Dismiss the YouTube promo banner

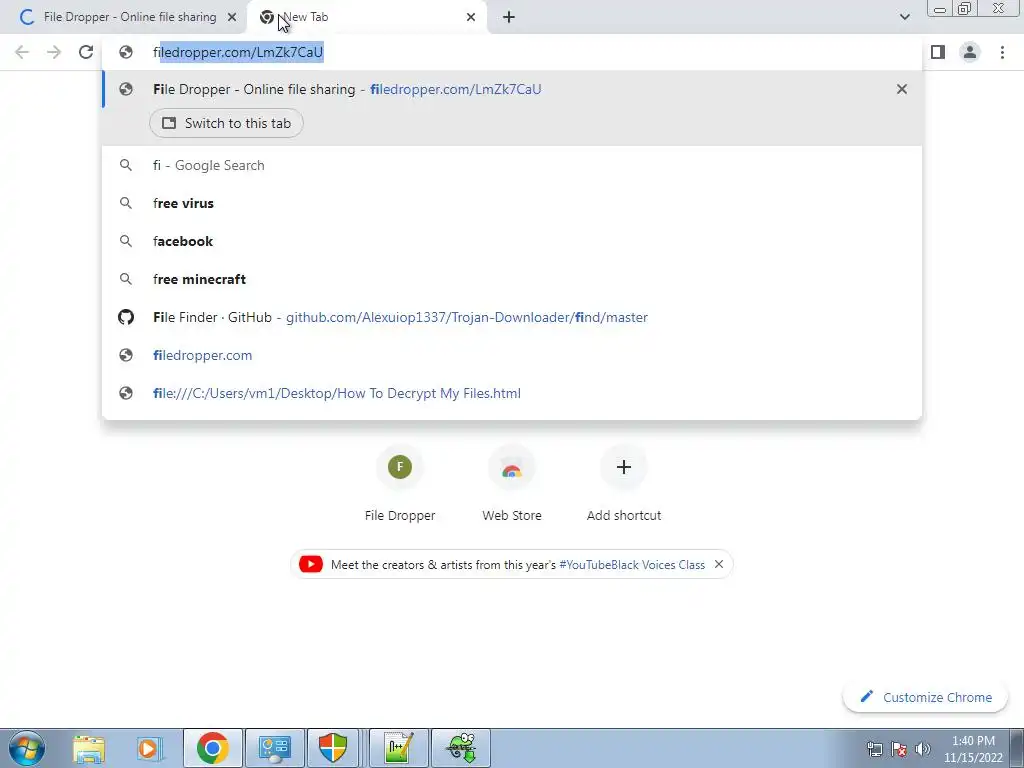pyautogui.click(x=718, y=564)
